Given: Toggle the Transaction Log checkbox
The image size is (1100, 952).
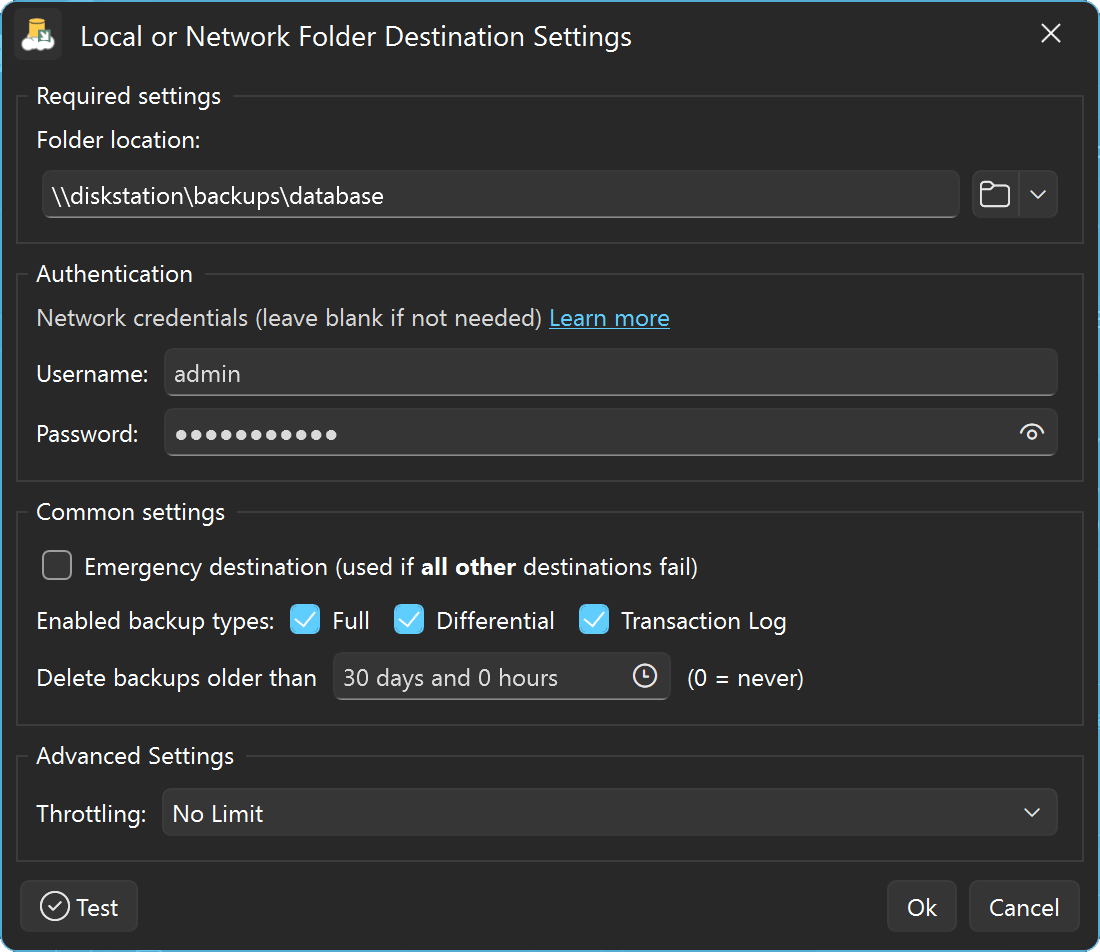Looking at the screenshot, I should [594, 621].
